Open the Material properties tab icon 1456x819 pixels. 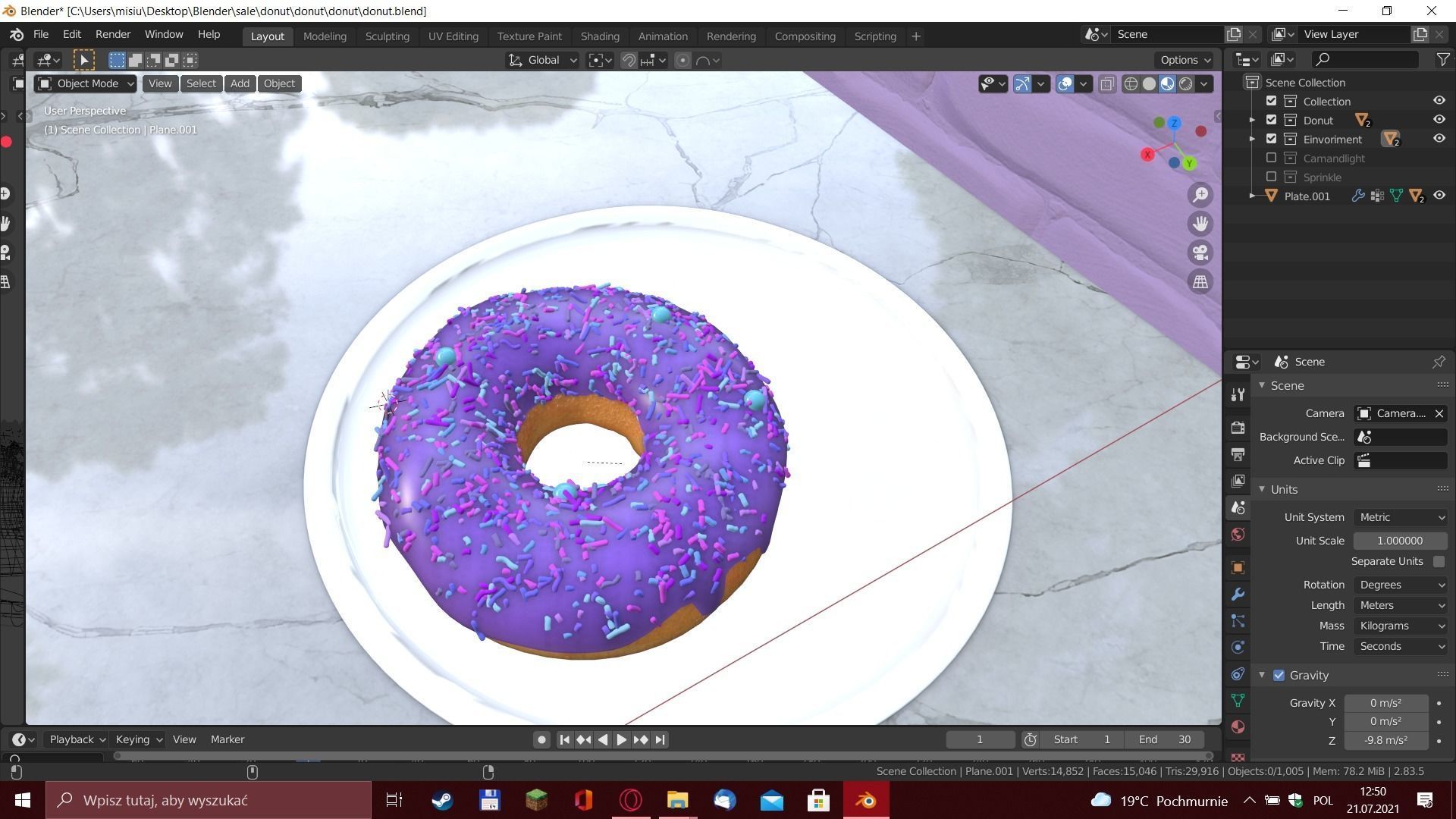tap(1238, 726)
